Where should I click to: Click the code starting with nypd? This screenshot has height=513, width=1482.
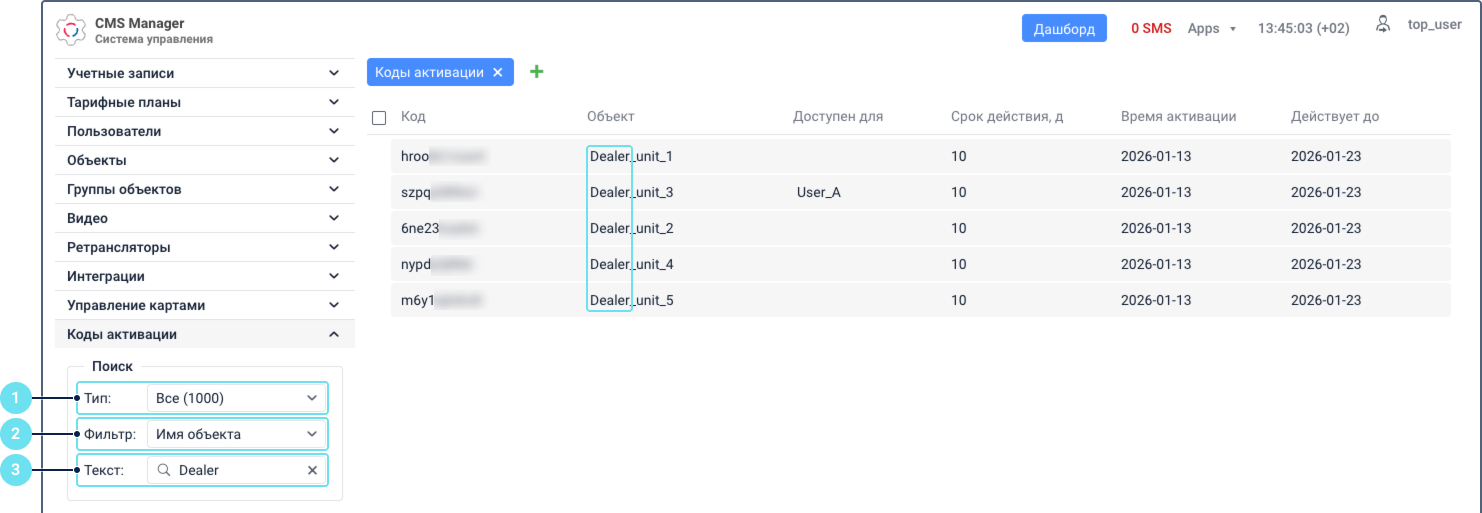pos(437,264)
